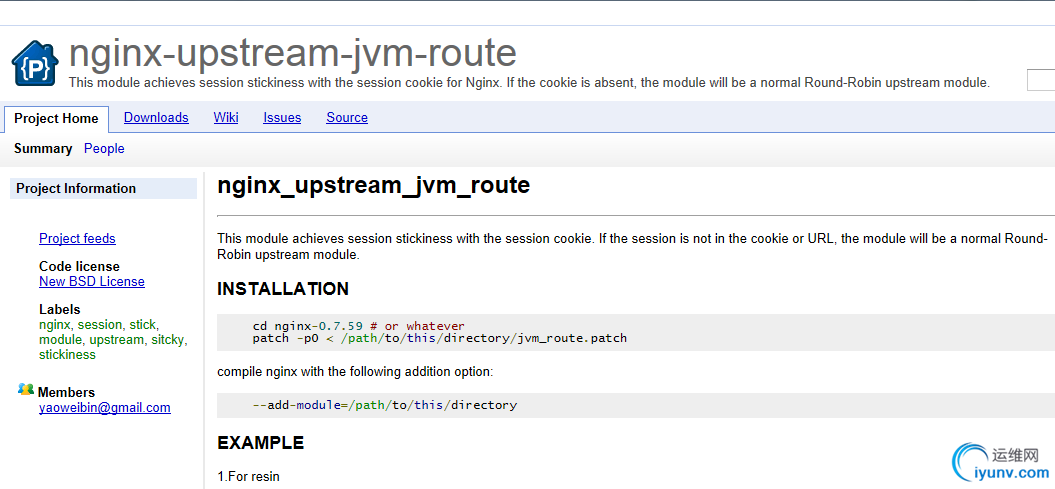
Task: Click the nginx_upstream_jvm_route heading
Action: [x=373, y=186]
